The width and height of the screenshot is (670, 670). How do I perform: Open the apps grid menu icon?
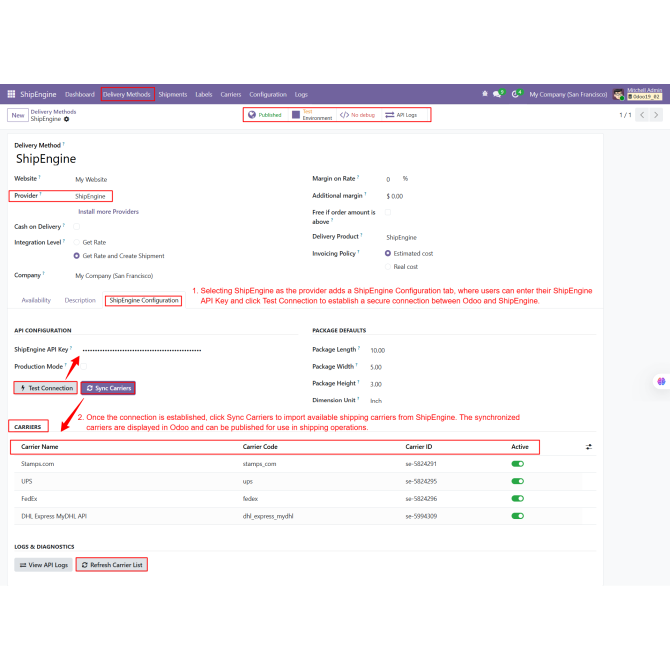point(12,94)
